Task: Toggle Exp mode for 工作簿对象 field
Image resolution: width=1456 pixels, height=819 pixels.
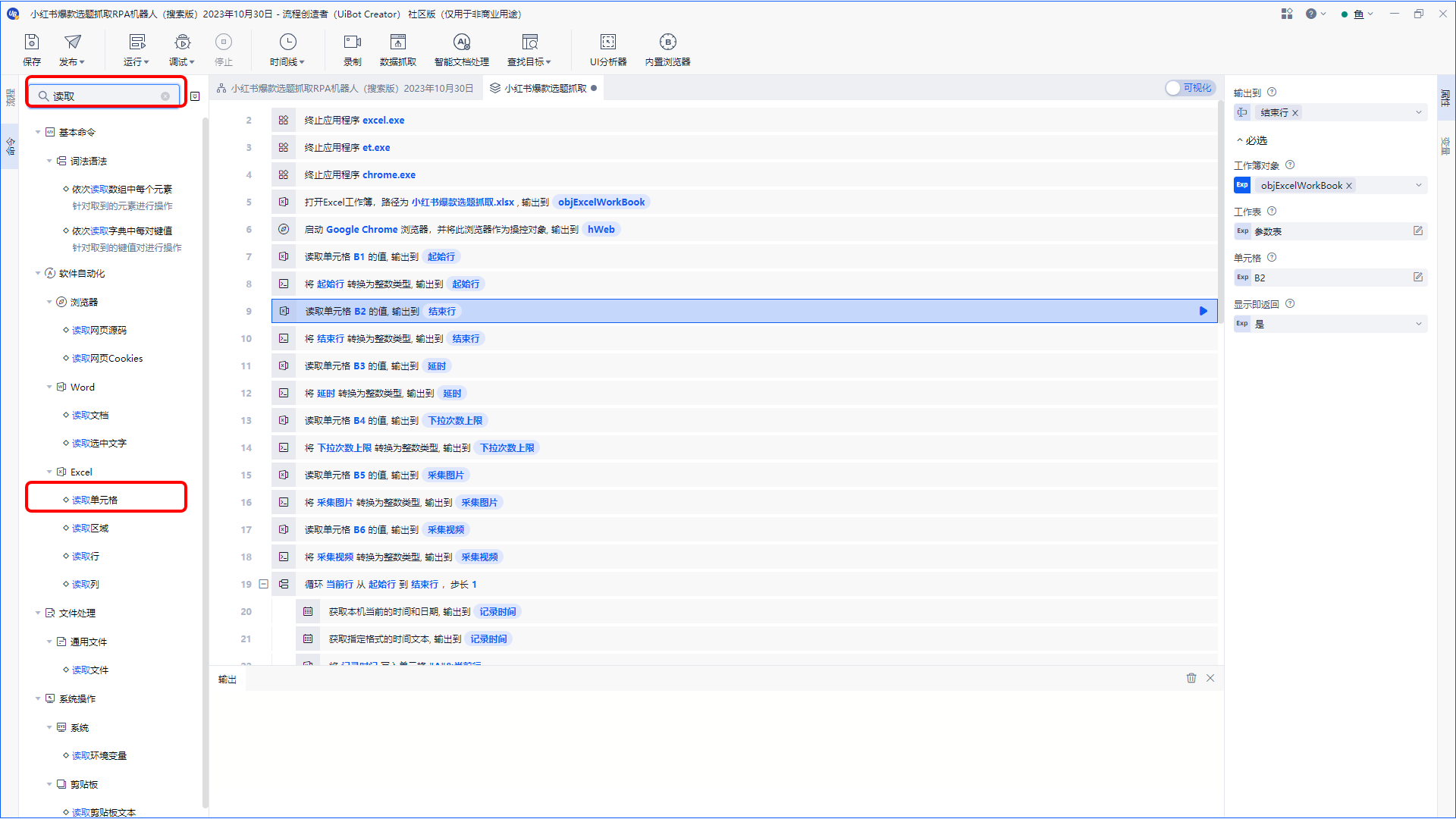Action: 1242,185
